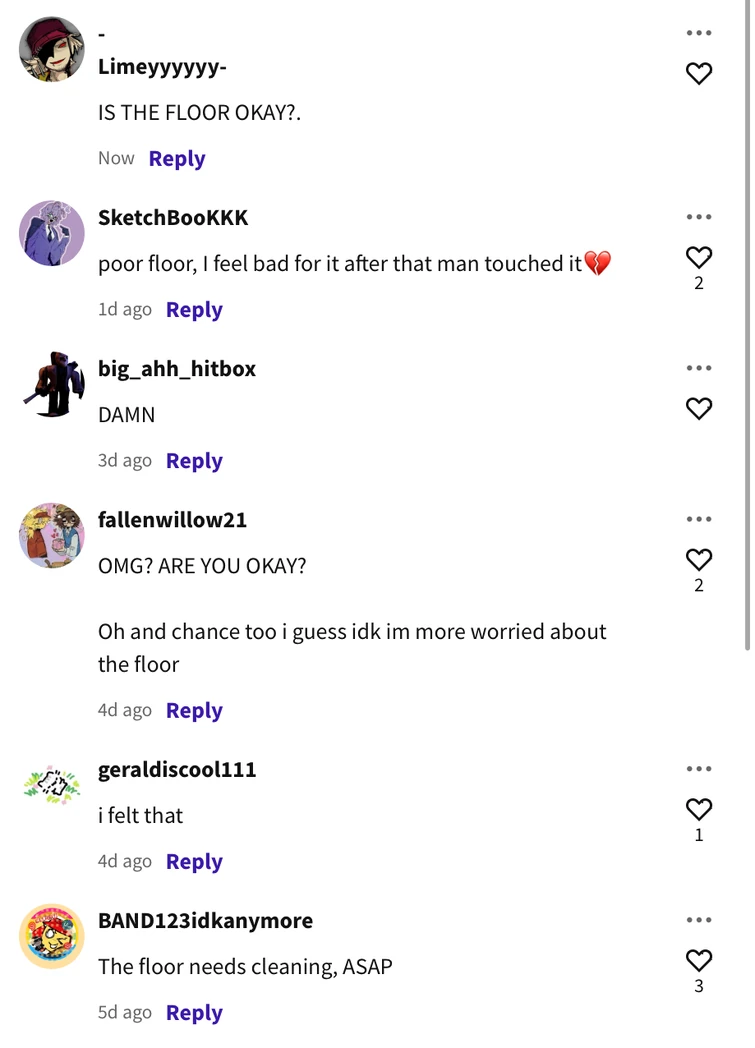Like Limeyyyyyy-'s comment with the heart
This screenshot has width=755, height=1048.
[x=699, y=73]
